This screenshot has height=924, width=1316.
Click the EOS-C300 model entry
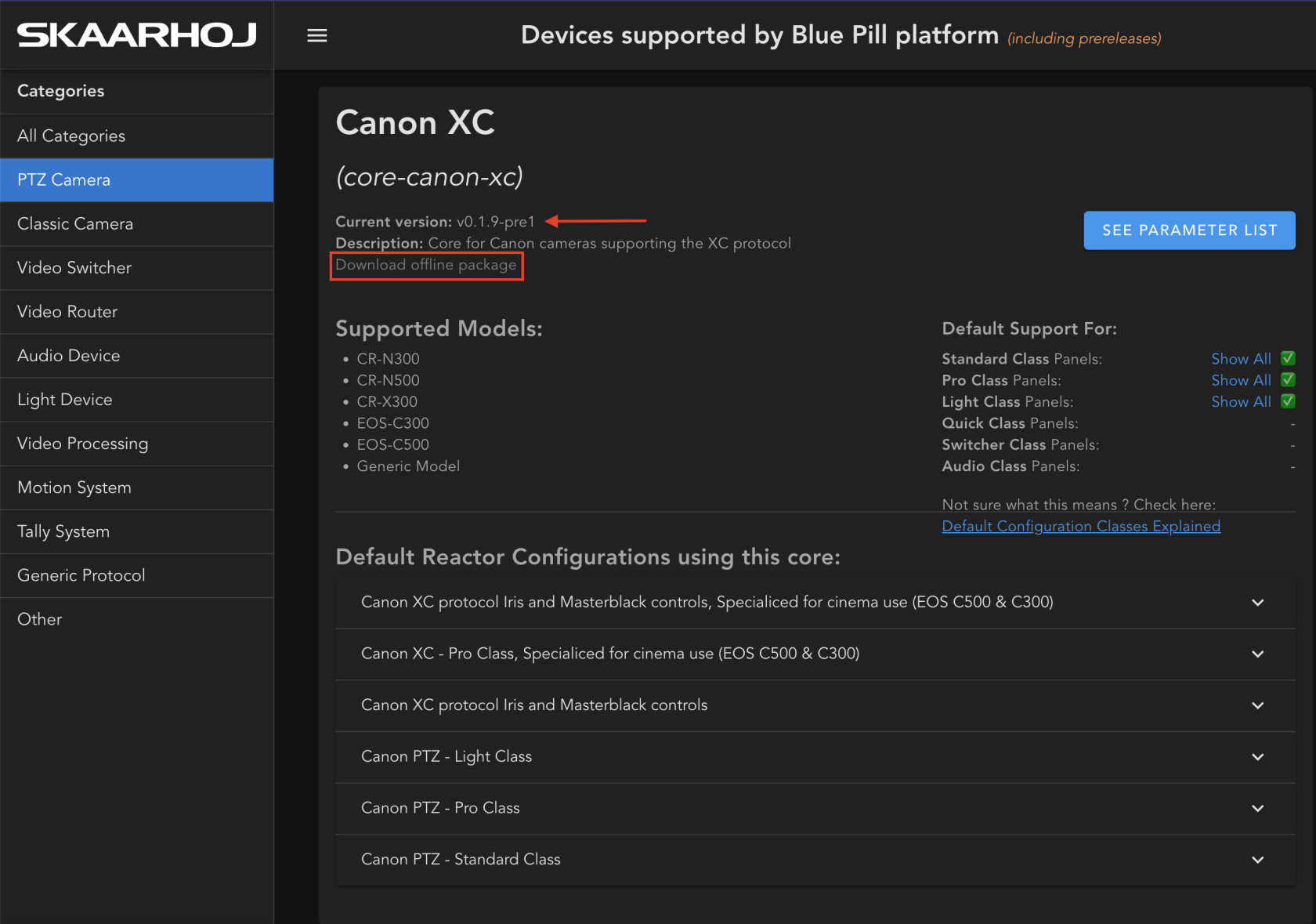[x=392, y=423]
